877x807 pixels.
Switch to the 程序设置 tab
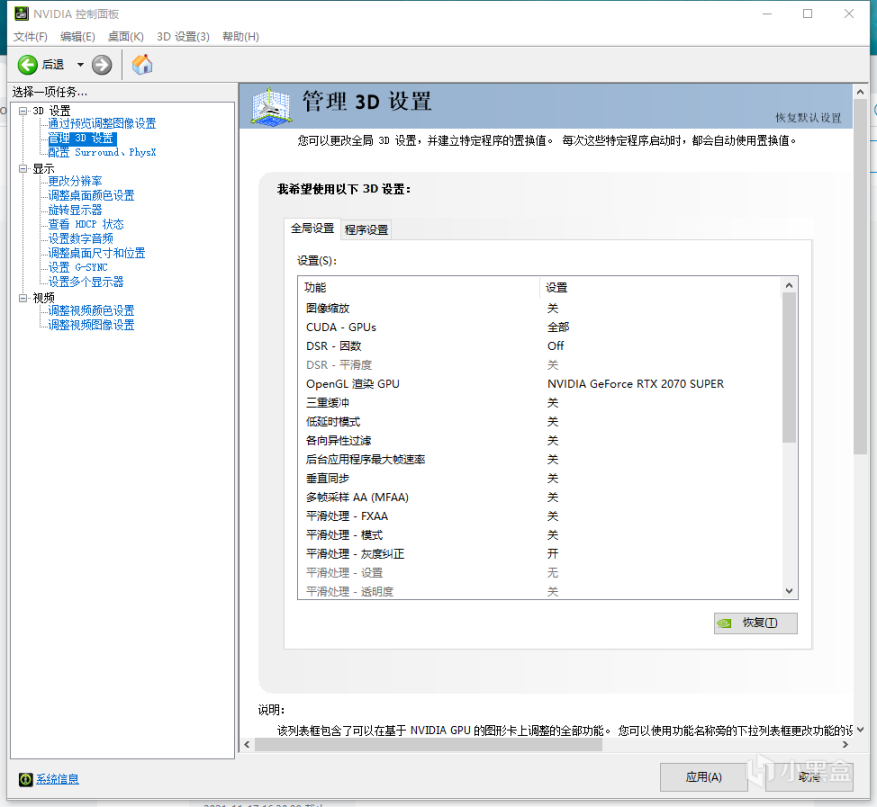click(366, 230)
